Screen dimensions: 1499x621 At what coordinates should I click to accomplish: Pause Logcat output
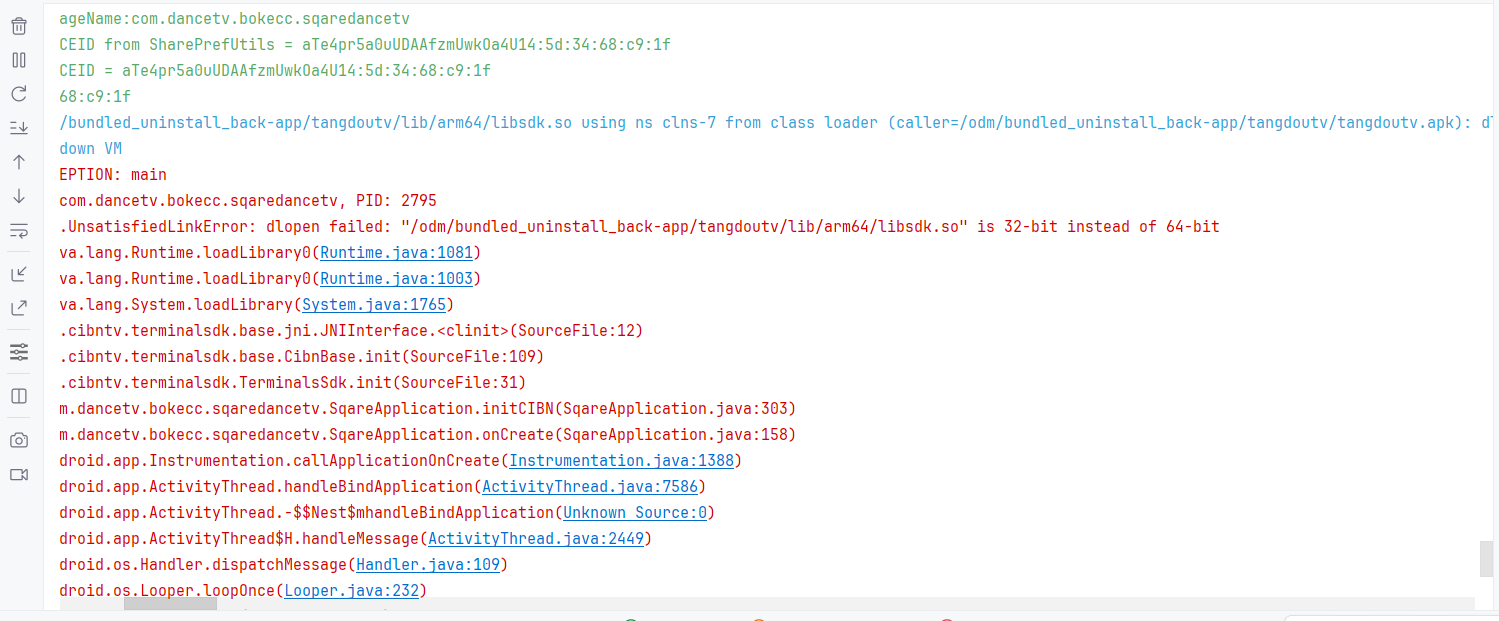(x=18, y=60)
